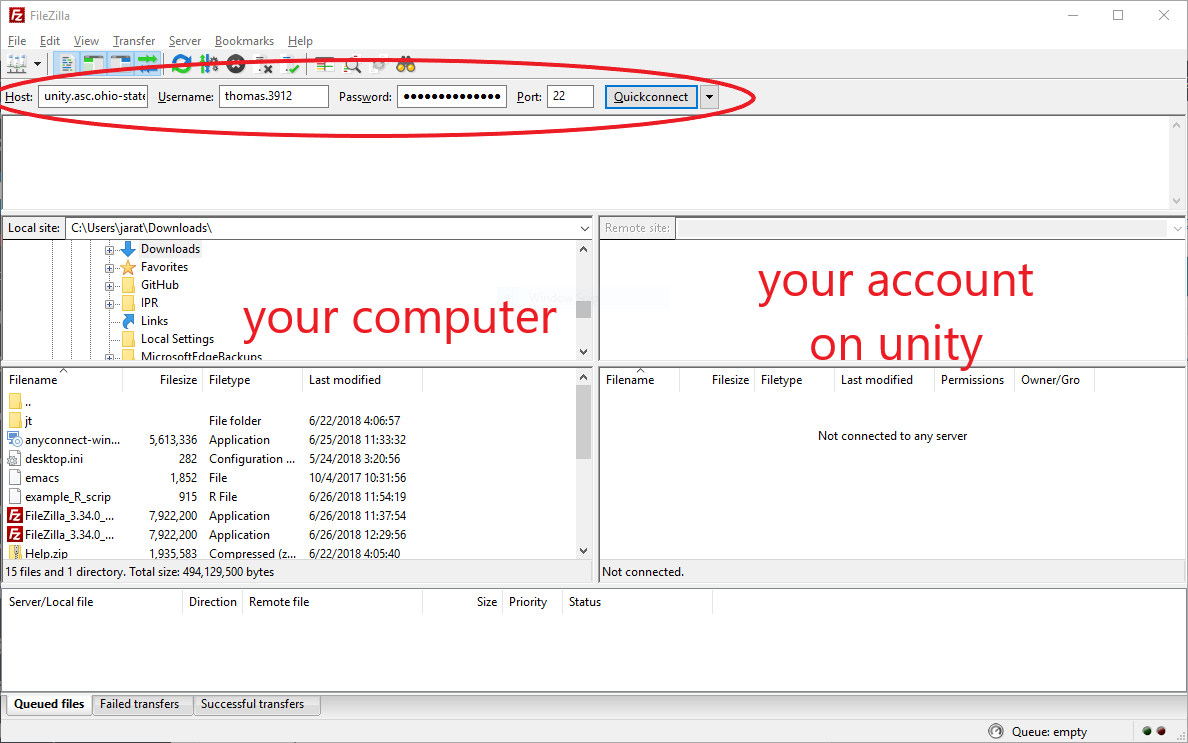Cancel current operation icon

pyautogui.click(x=236, y=64)
